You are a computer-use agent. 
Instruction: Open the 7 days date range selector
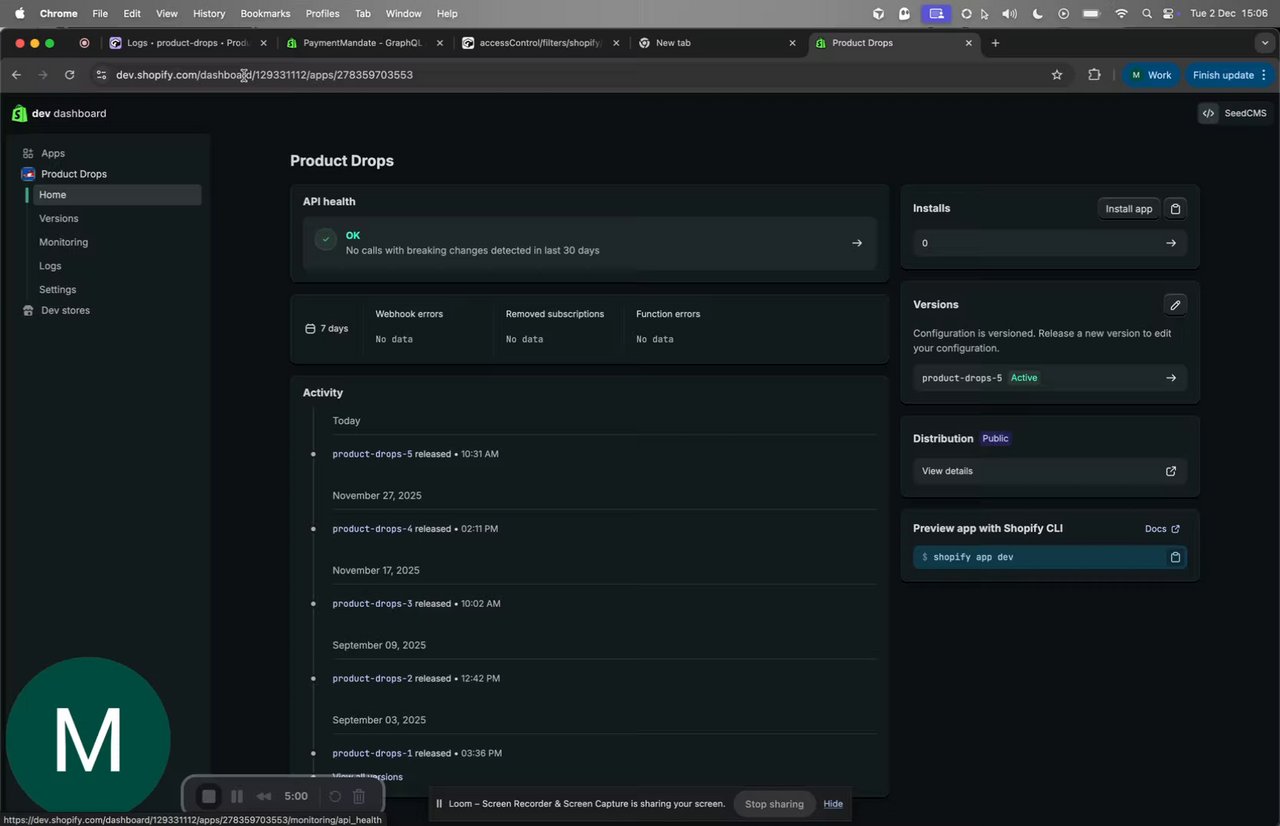point(327,329)
